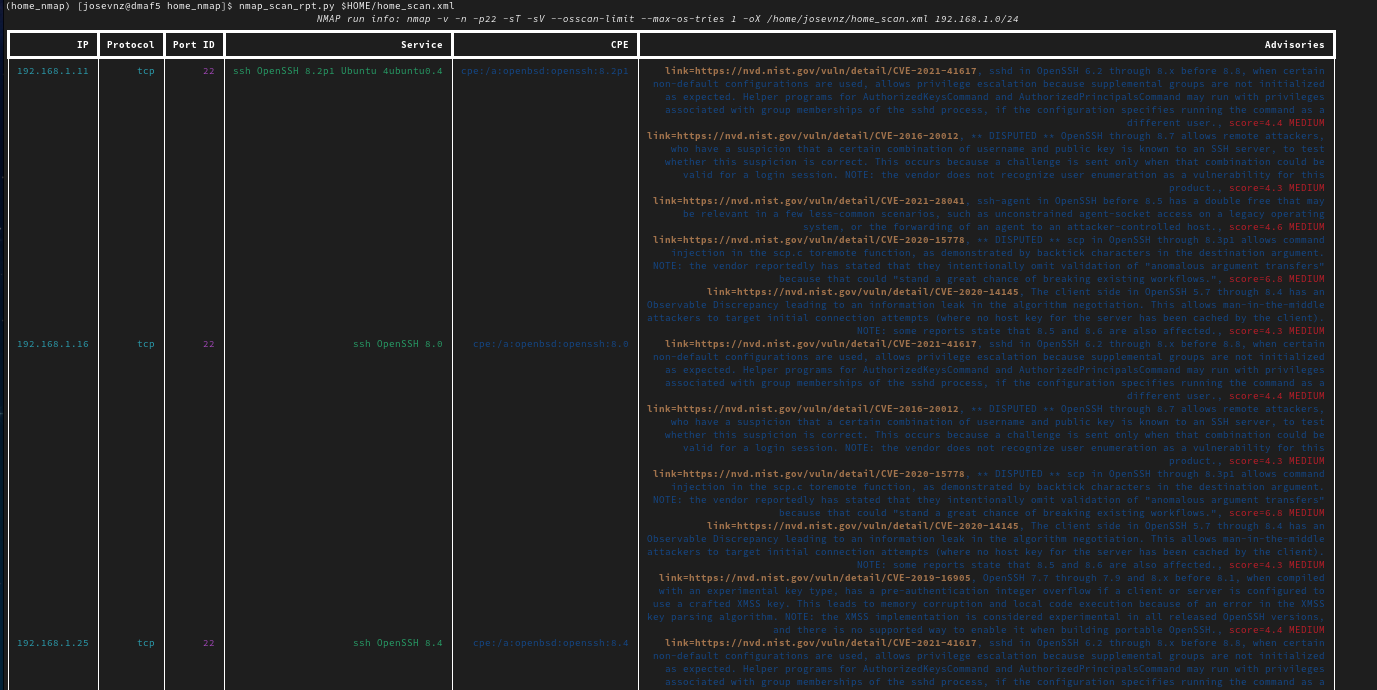
Task: Click the Protocol column header
Action: click(131, 45)
